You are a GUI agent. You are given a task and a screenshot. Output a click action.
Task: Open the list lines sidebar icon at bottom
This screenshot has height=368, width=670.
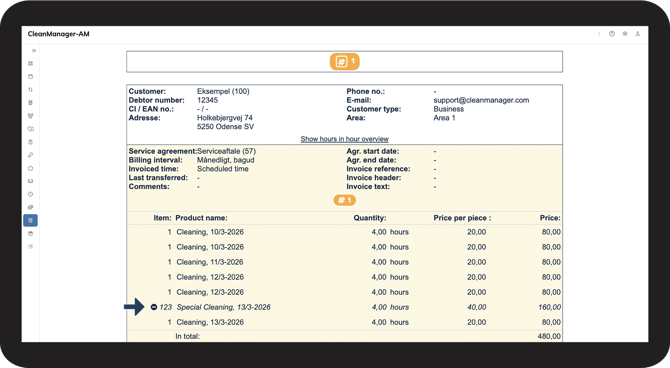point(30,247)
